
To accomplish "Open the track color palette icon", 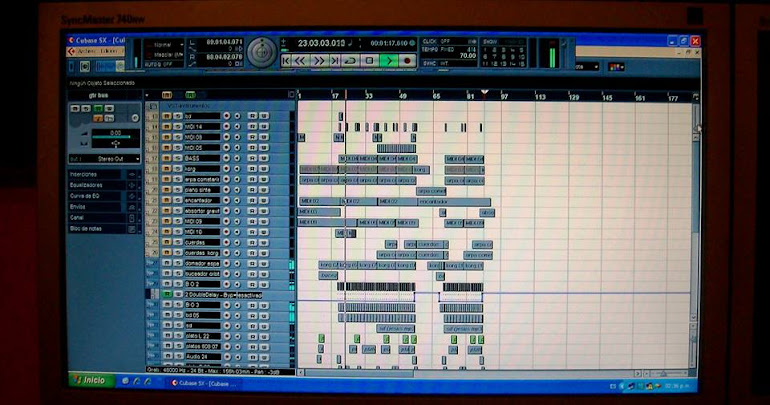I will coord(614,67).
